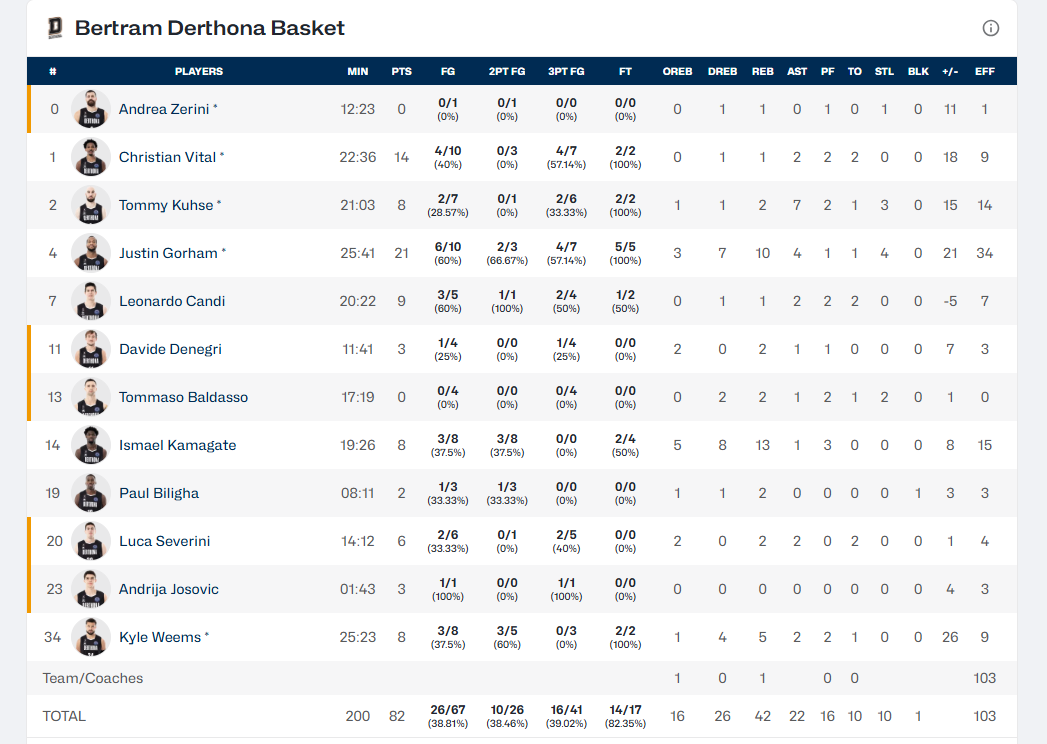Click the info icon at top right
Image resolution: width=1047 pixels, height=744 pixels.
991,28
